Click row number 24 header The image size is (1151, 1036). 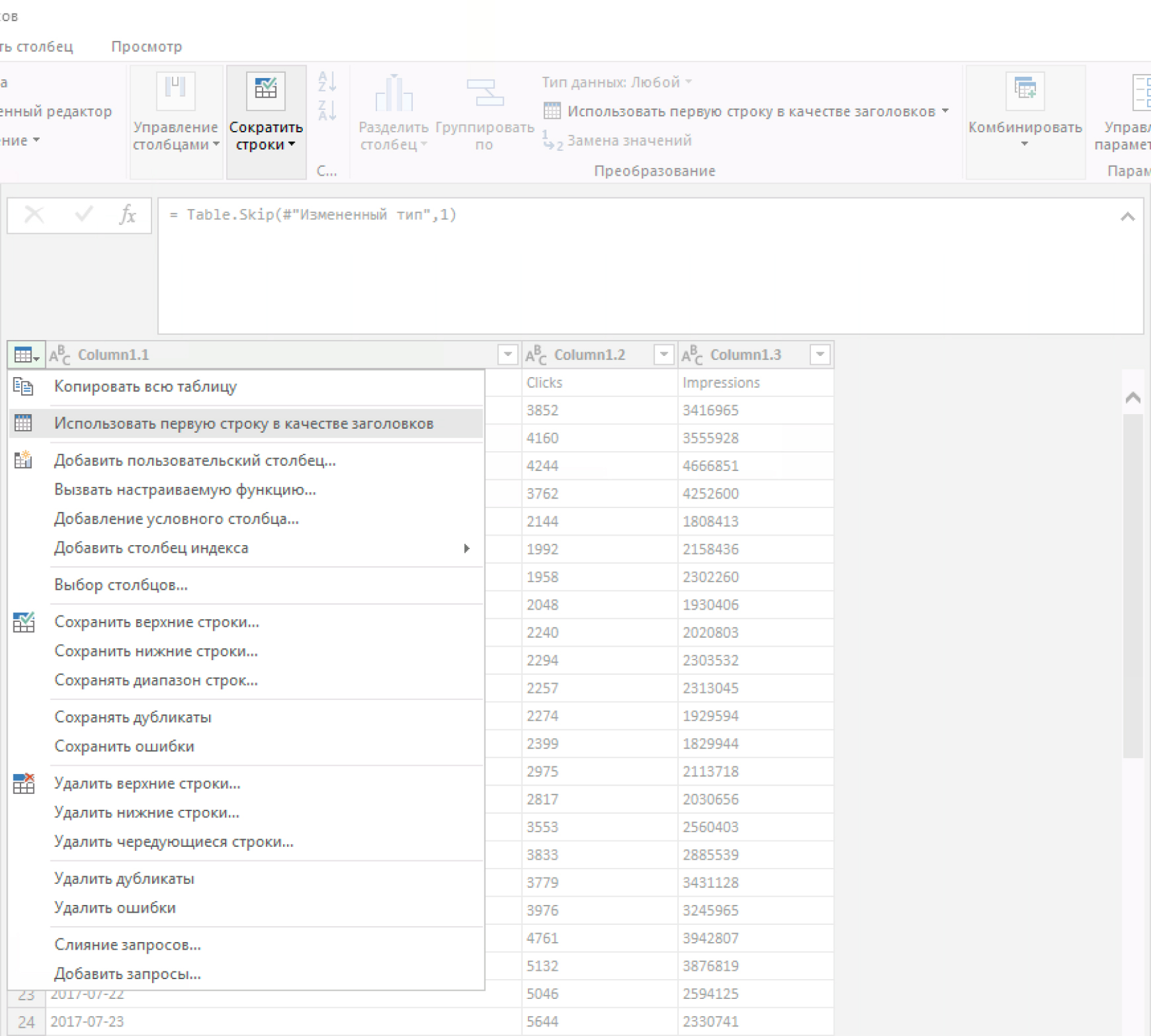tap(26, 1022)
